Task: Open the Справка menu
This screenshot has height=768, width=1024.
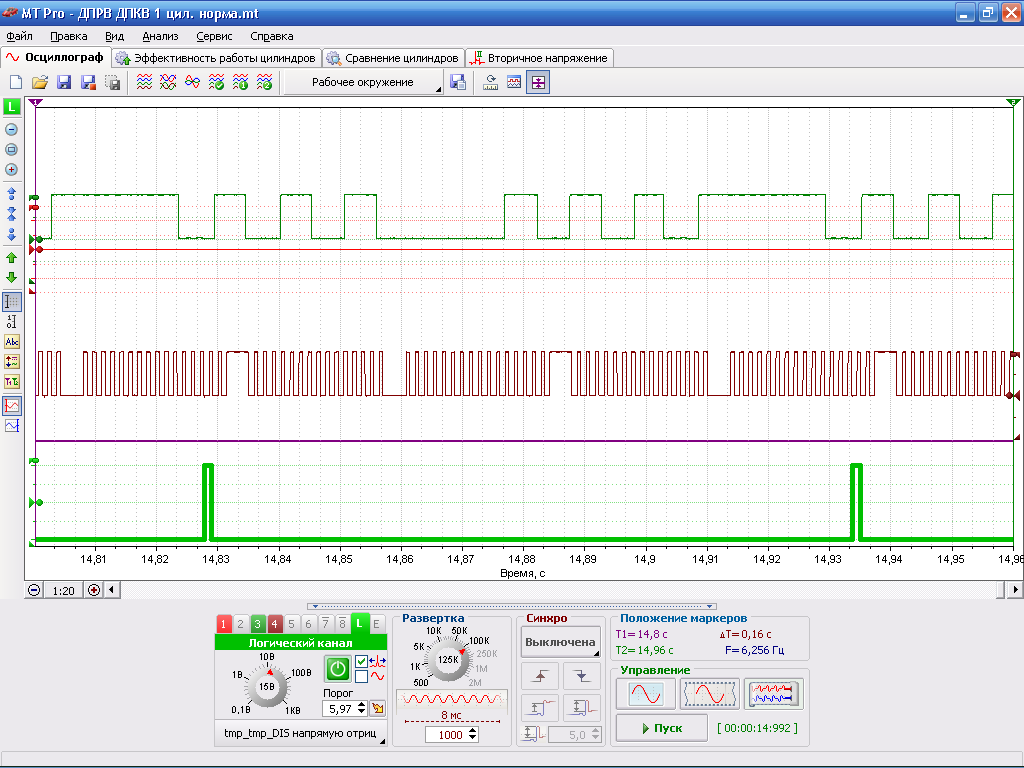Action: pyautogui.click(x=272, y=37)
